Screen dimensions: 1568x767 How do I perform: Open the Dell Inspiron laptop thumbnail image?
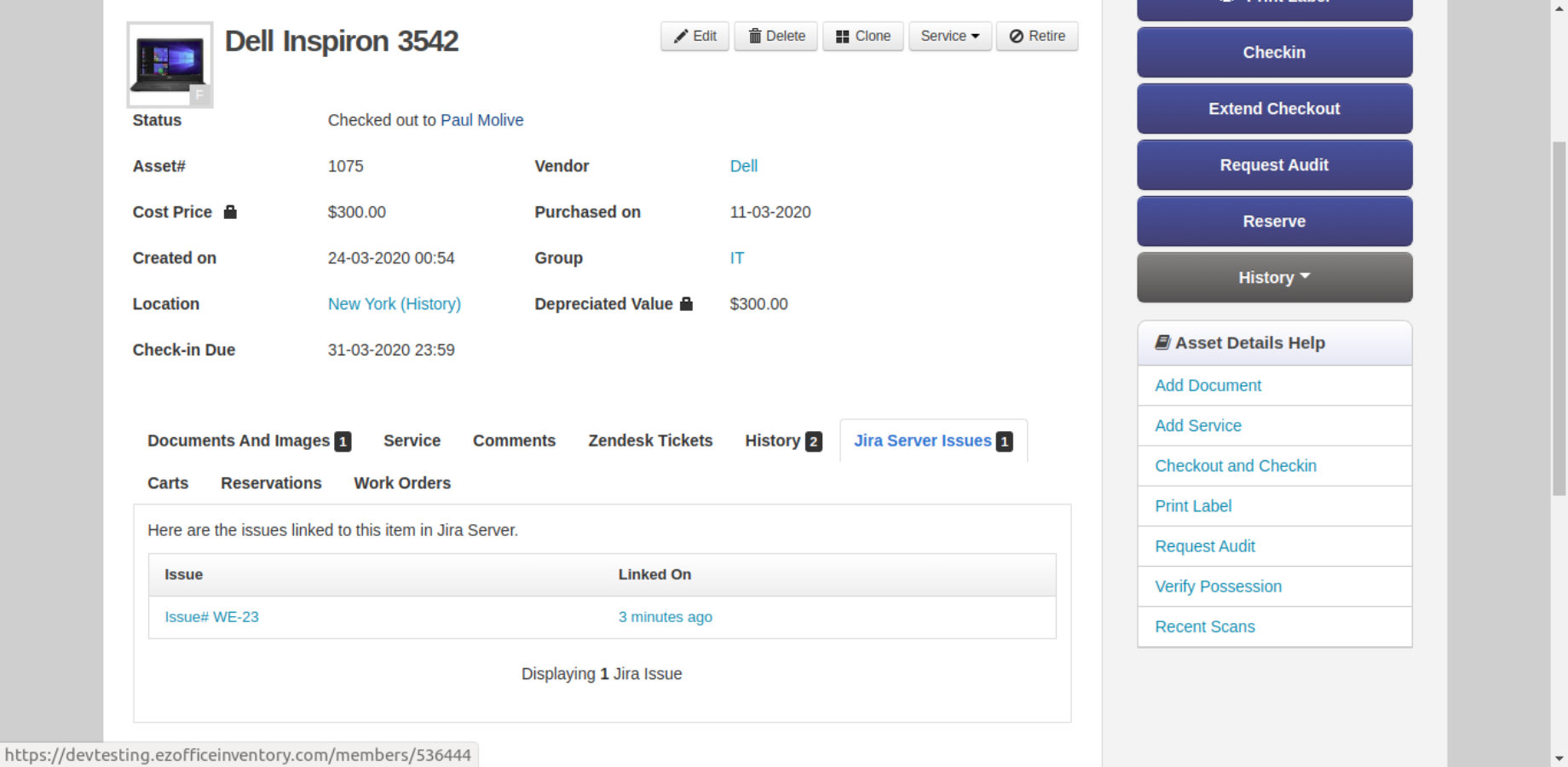point(170,65)
